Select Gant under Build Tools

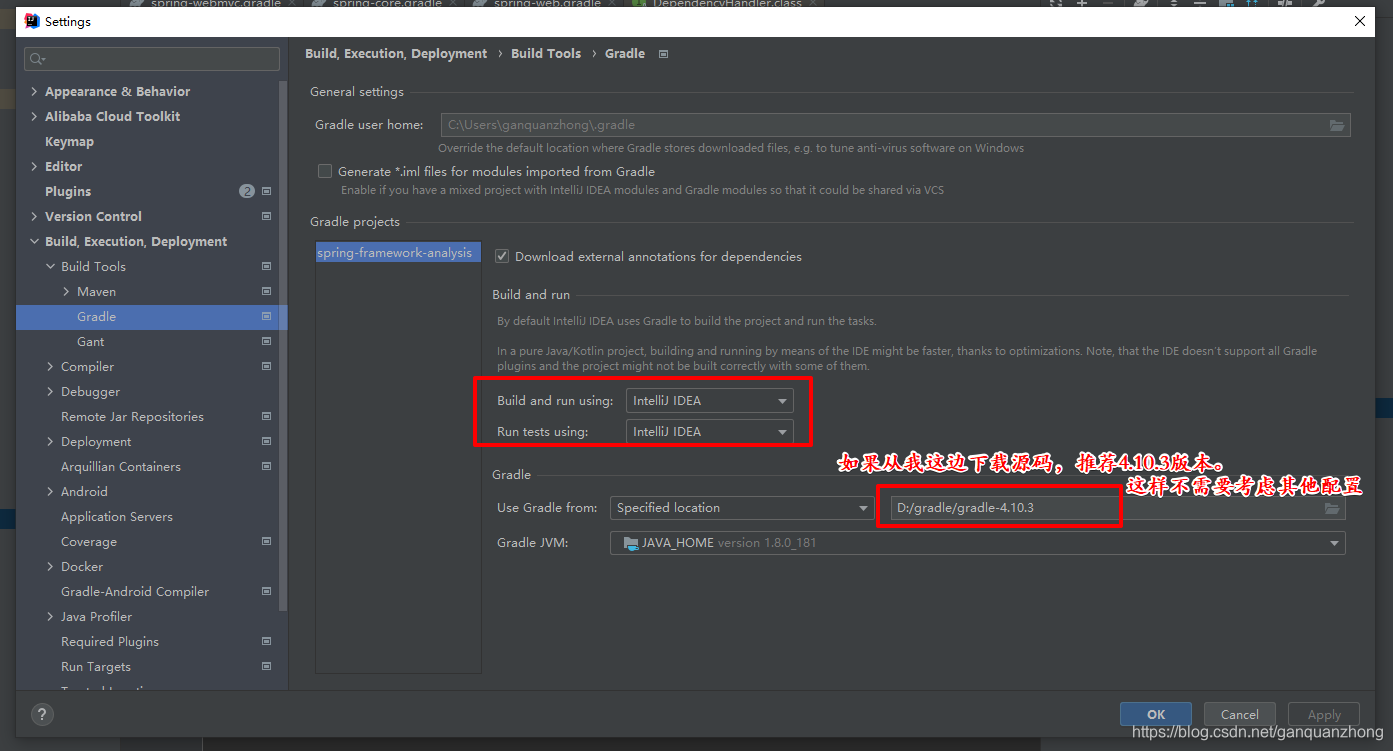click(x=90, y=341)
